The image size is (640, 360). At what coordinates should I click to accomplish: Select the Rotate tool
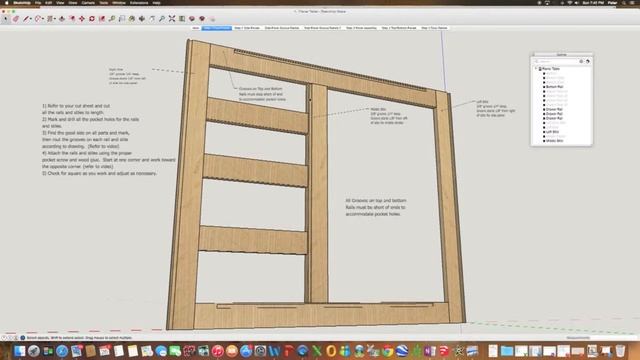click(92, 19)
